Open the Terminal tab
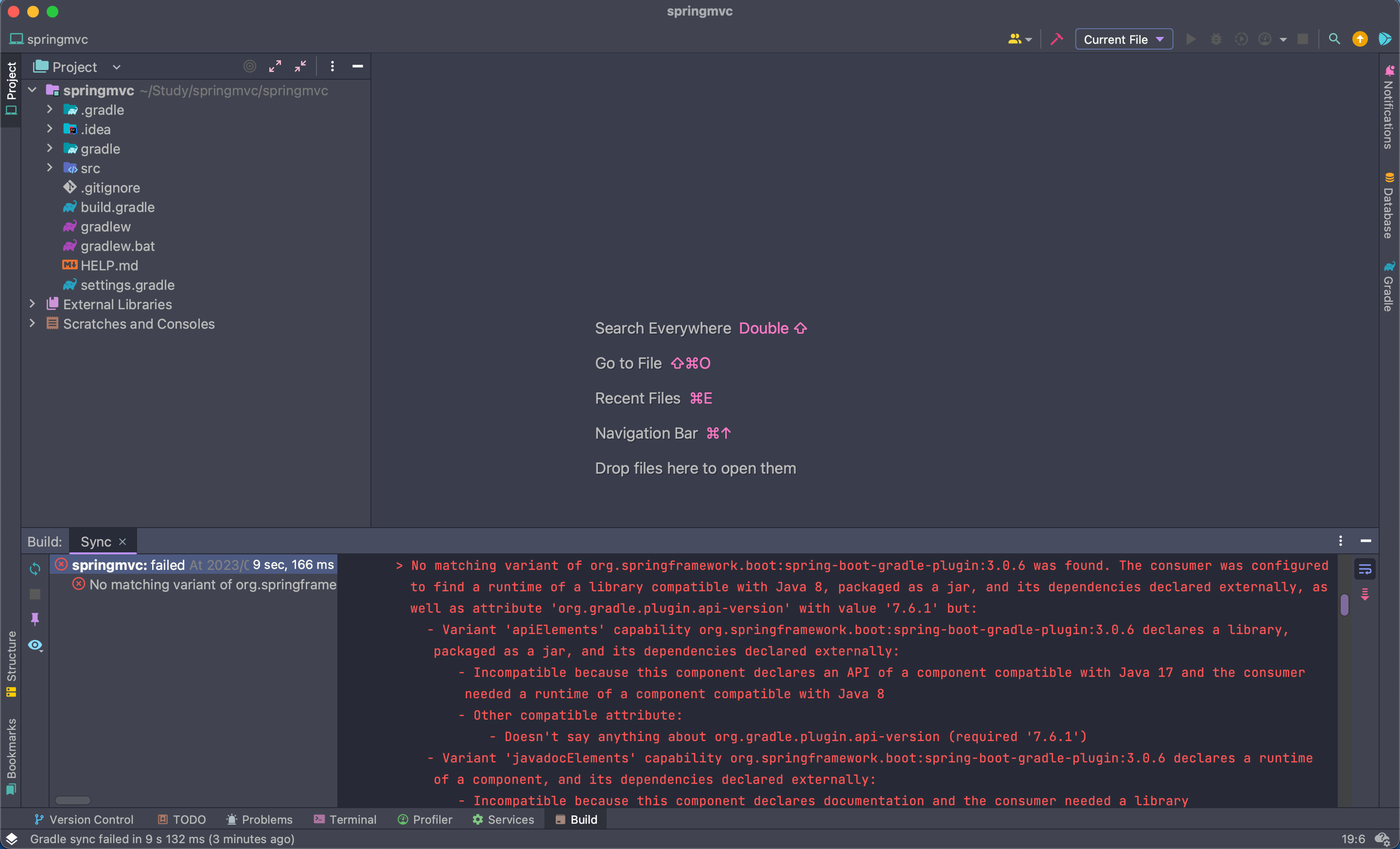 [x=345, y=819]
